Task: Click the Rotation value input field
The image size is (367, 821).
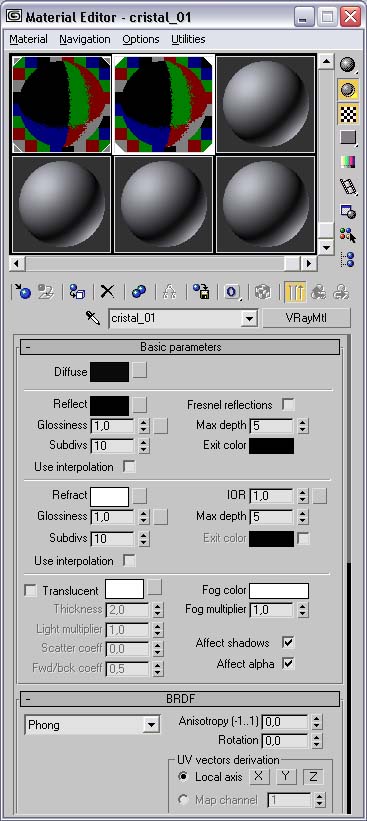Action: tap(285, 741)
